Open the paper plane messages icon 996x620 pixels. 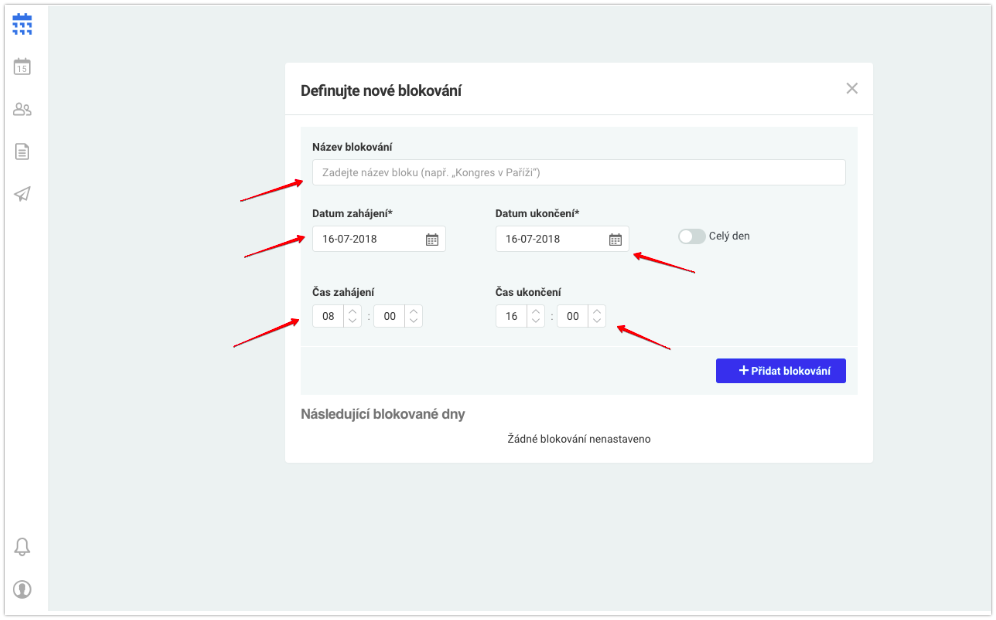22,194
